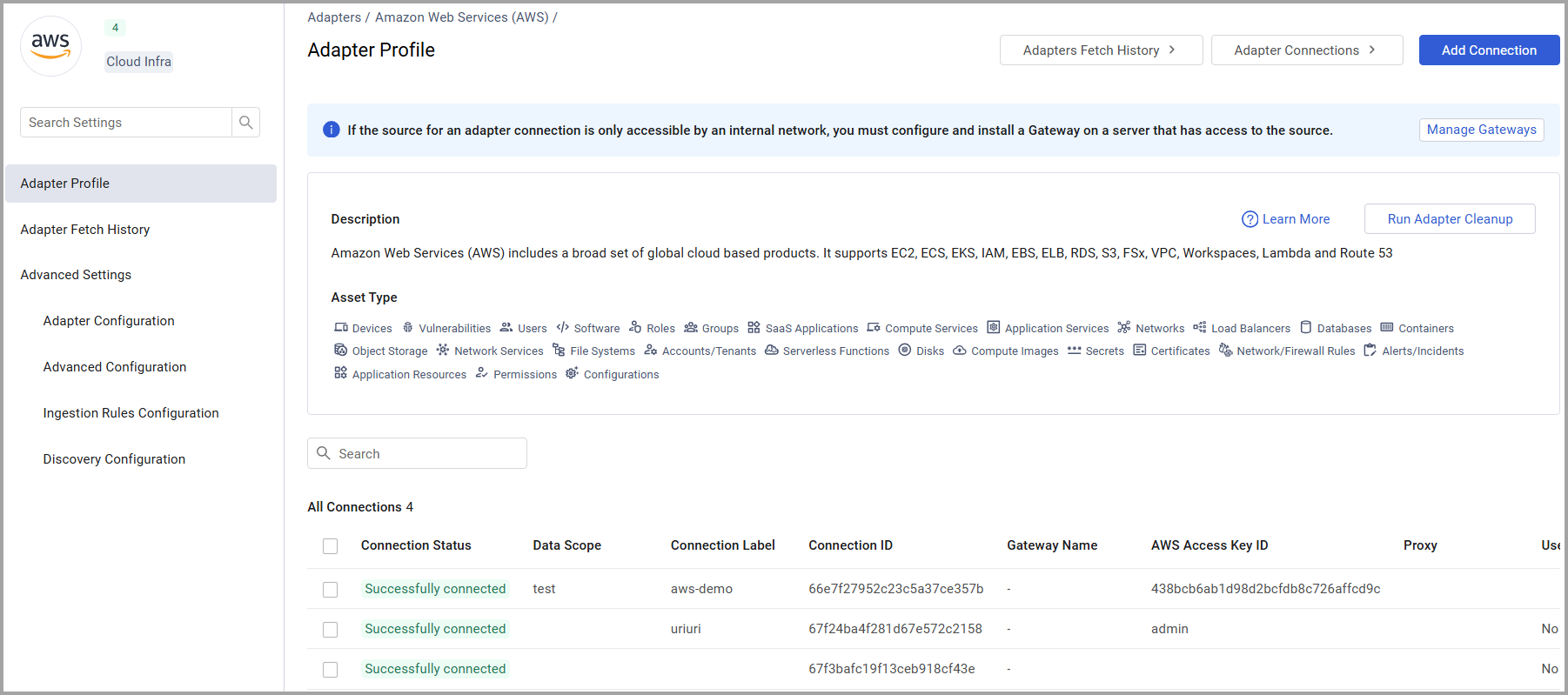The image size is (1568, 695).
Task: Click the Application Services icon
Action: coord(994,328)
